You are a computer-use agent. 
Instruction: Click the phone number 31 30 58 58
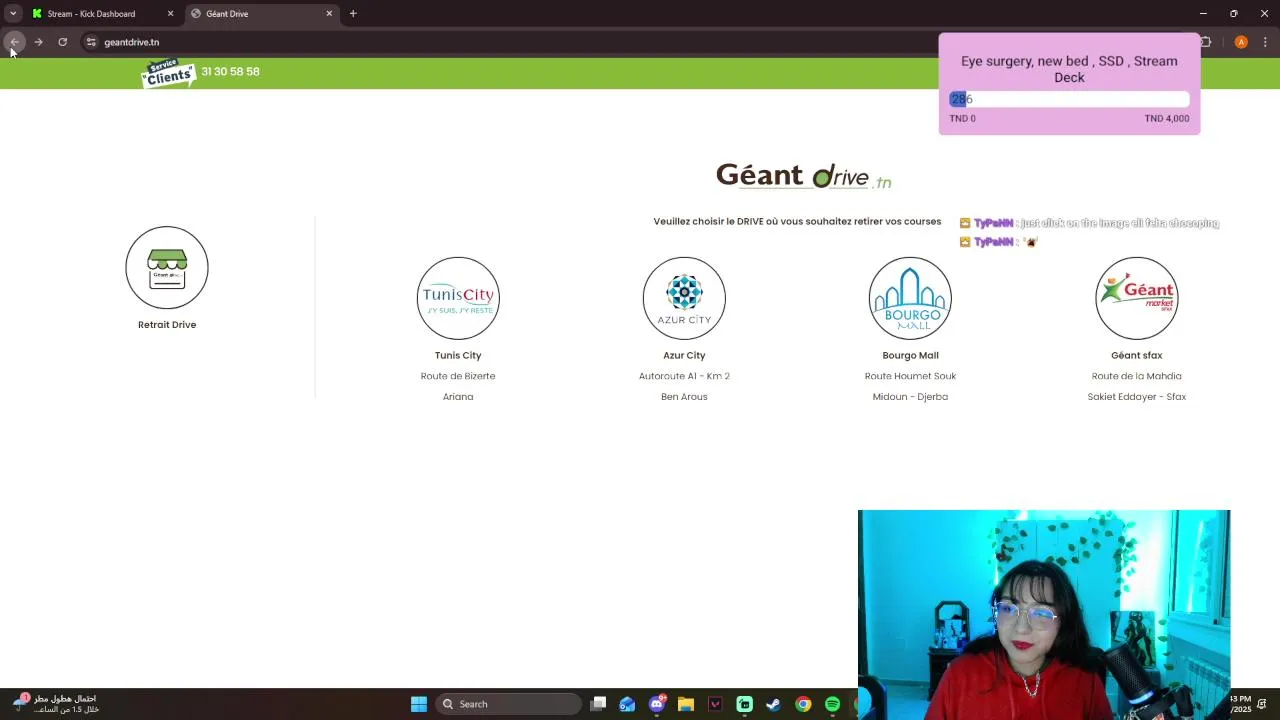pyautogui.click(x=230, y=72)
